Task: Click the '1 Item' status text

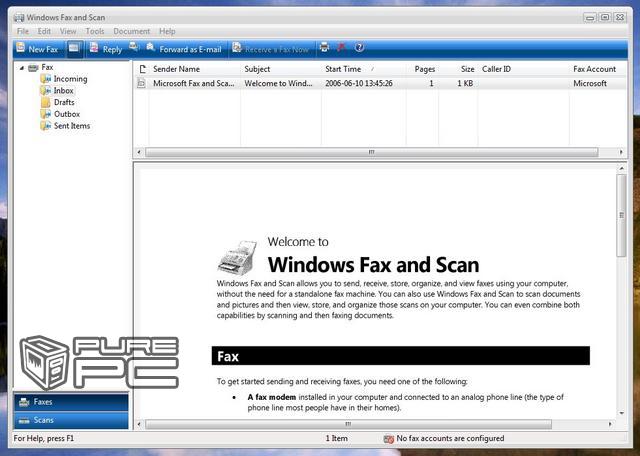Action: [337, 438]
